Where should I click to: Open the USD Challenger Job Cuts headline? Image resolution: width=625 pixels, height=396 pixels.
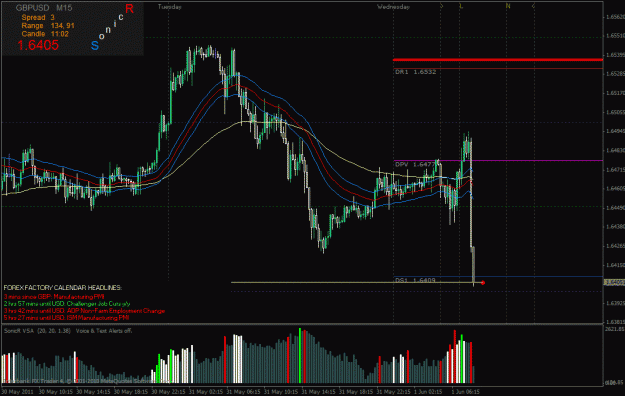(67, 304)
